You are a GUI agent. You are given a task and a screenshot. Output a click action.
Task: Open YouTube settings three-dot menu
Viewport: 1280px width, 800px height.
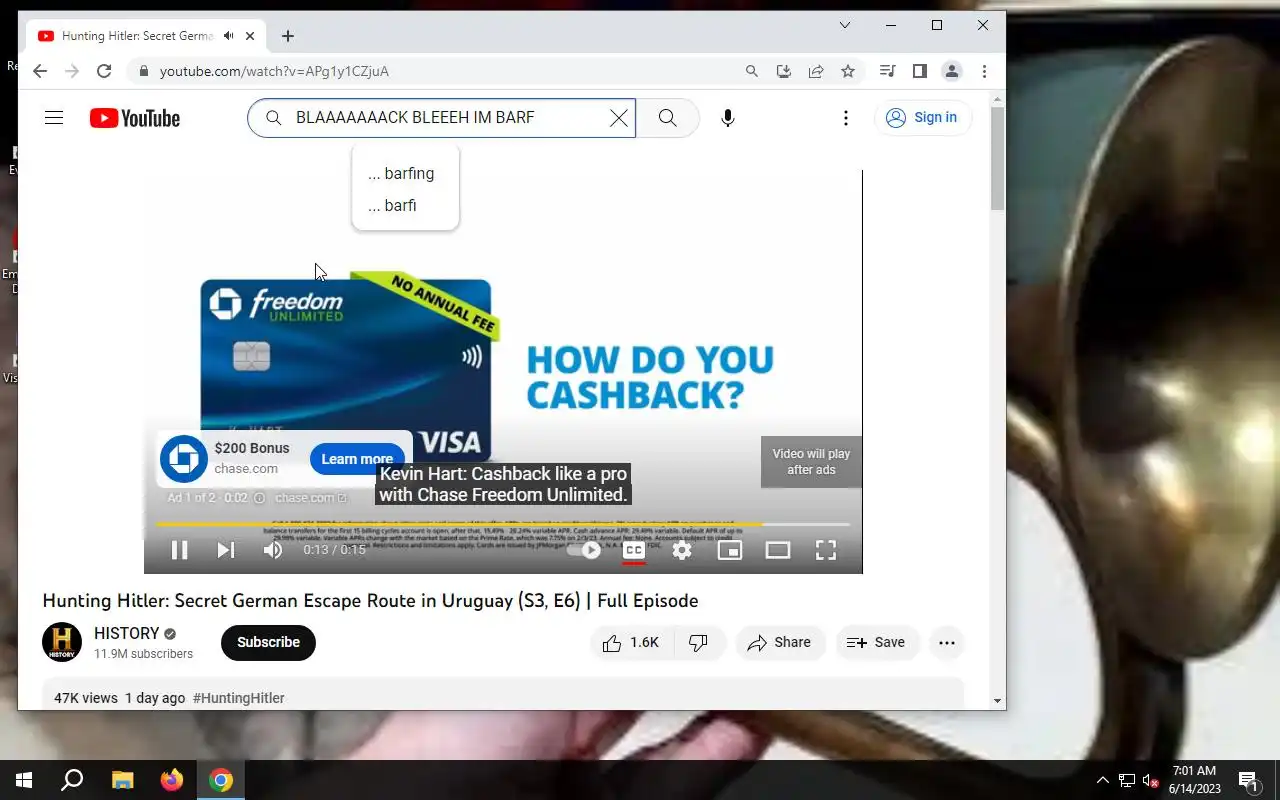coord(846,118)
